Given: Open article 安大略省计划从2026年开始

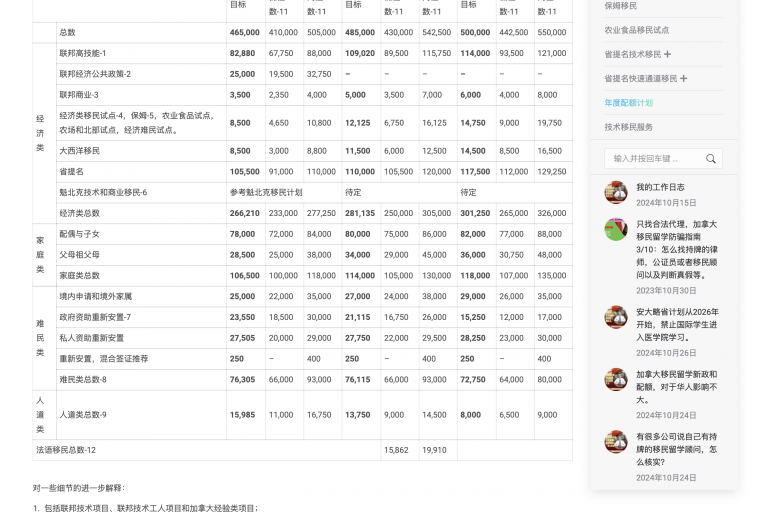Looking at the screenshot, I should (677, 324).
